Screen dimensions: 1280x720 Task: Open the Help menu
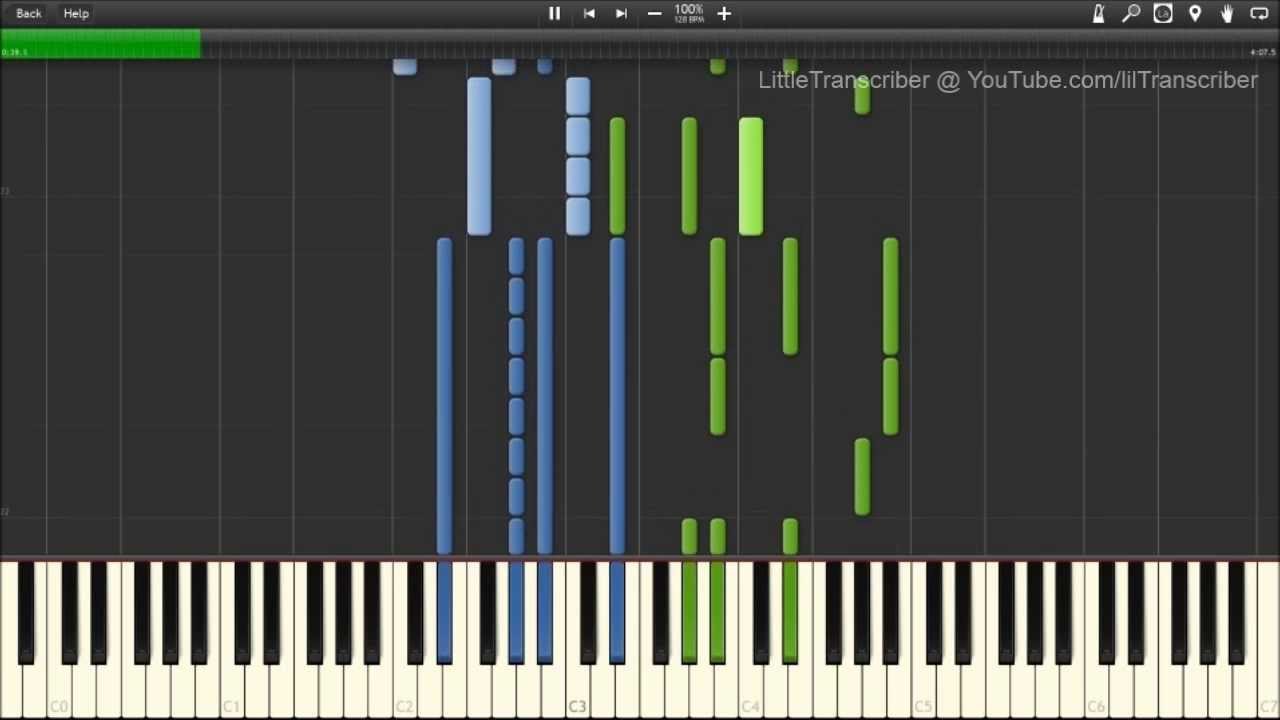coord(76,13)
